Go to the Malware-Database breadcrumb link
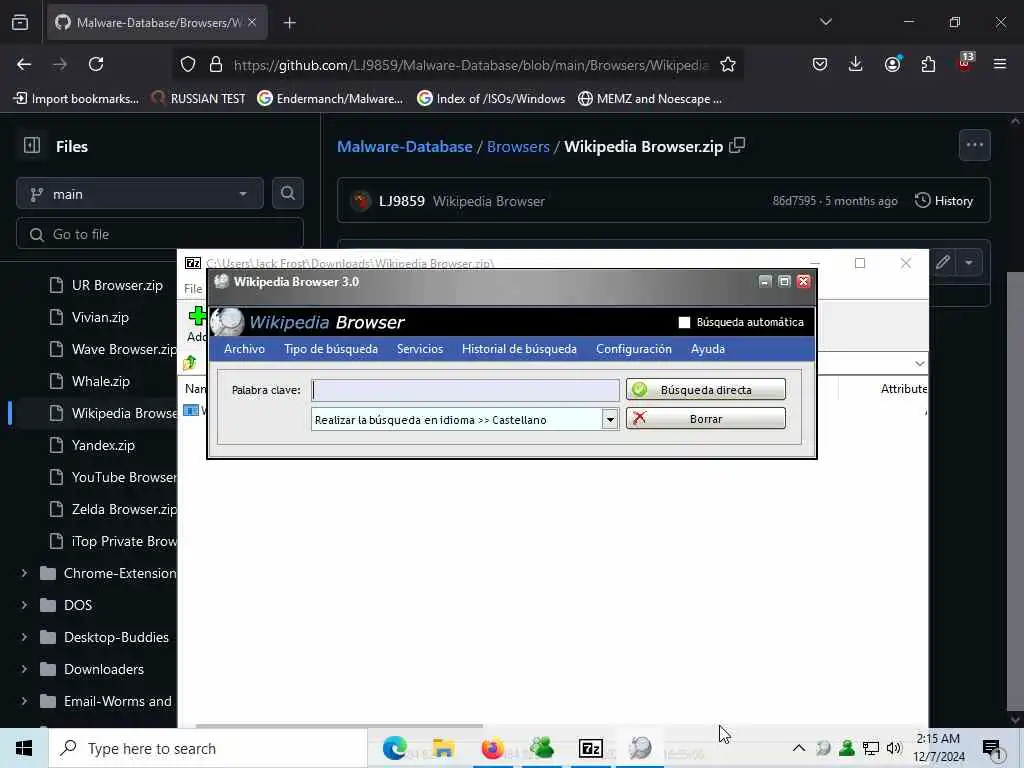 404,146
